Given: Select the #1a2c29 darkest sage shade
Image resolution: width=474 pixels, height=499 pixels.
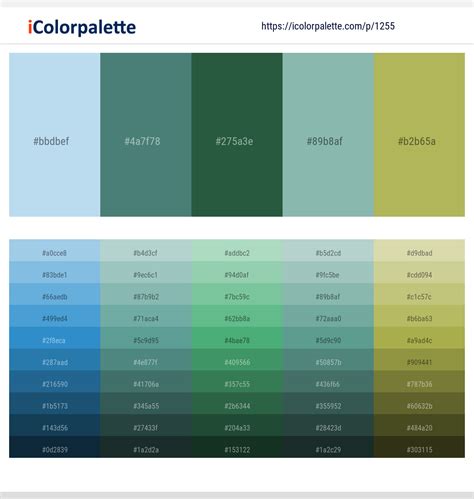Looking at the screenshot, I should pyautogui.click(x=328, y=447).
